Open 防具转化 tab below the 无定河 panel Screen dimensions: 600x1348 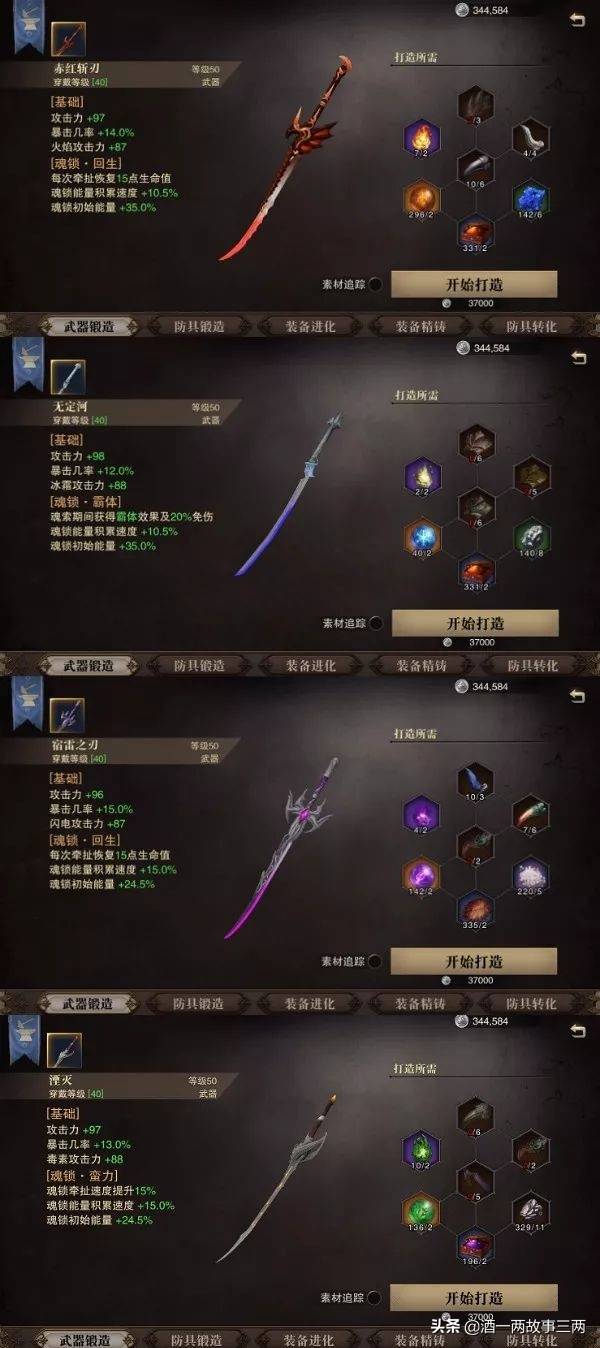(531, 665)
